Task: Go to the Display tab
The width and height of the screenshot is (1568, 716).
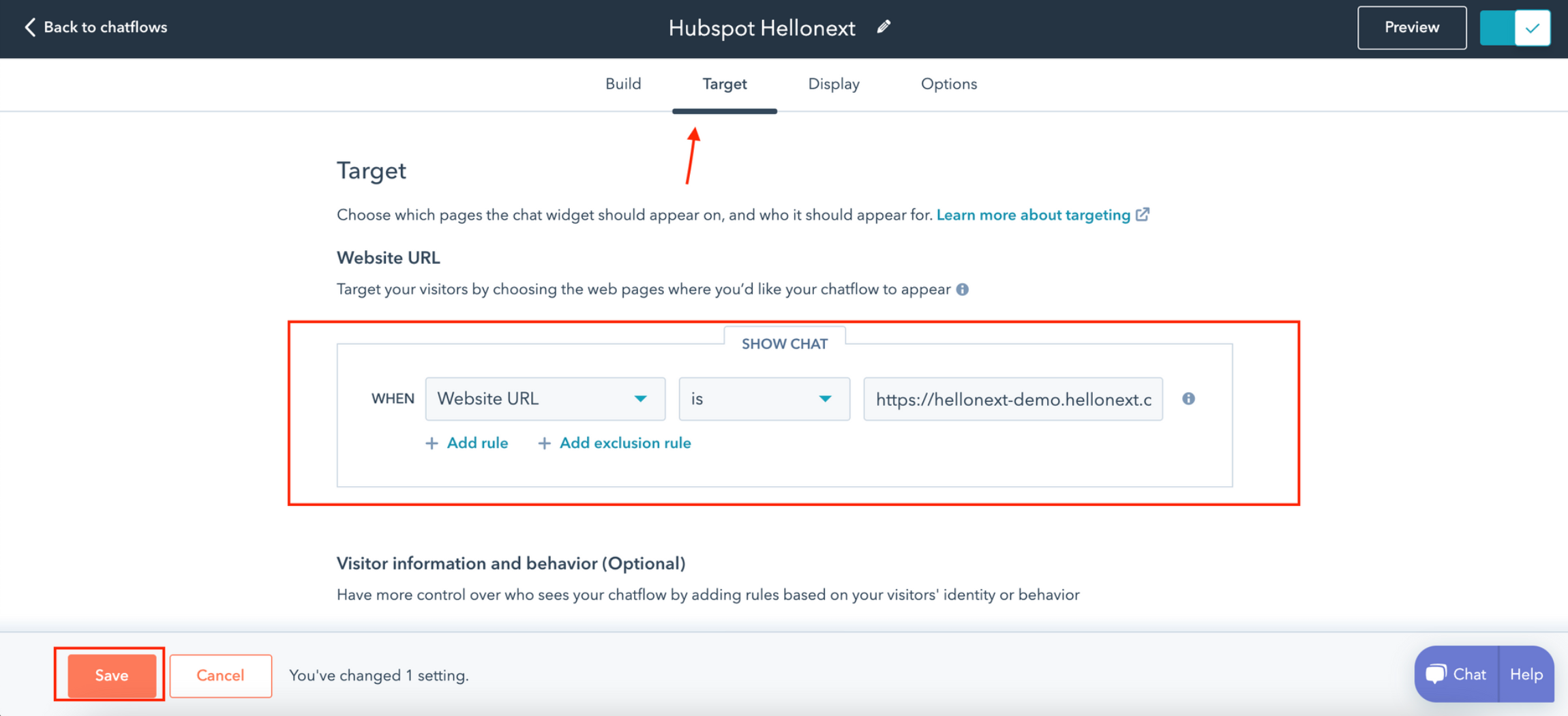Action: pyautogui.click(x=834, y=84)
